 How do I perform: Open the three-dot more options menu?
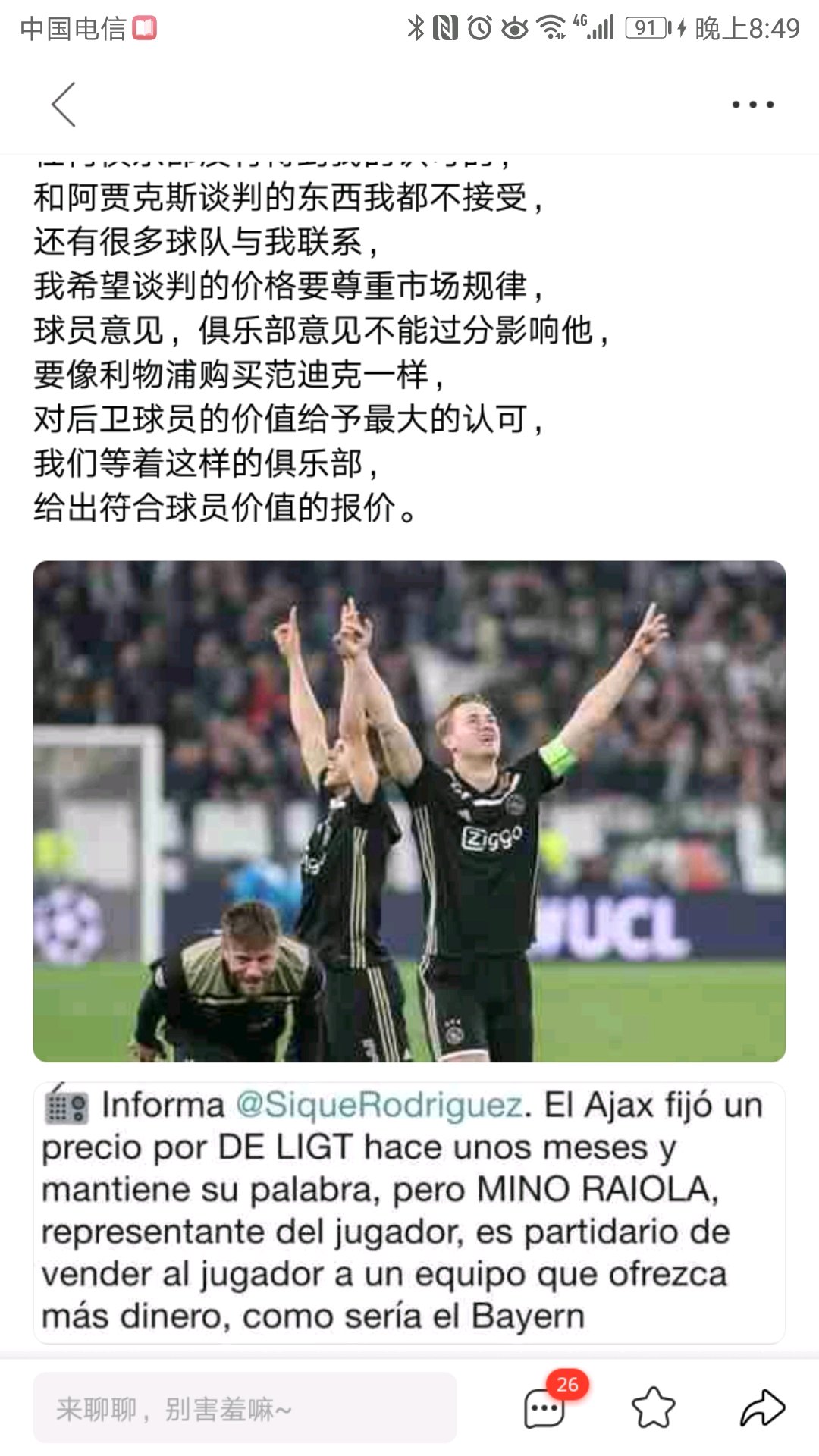tap(752, 105)
